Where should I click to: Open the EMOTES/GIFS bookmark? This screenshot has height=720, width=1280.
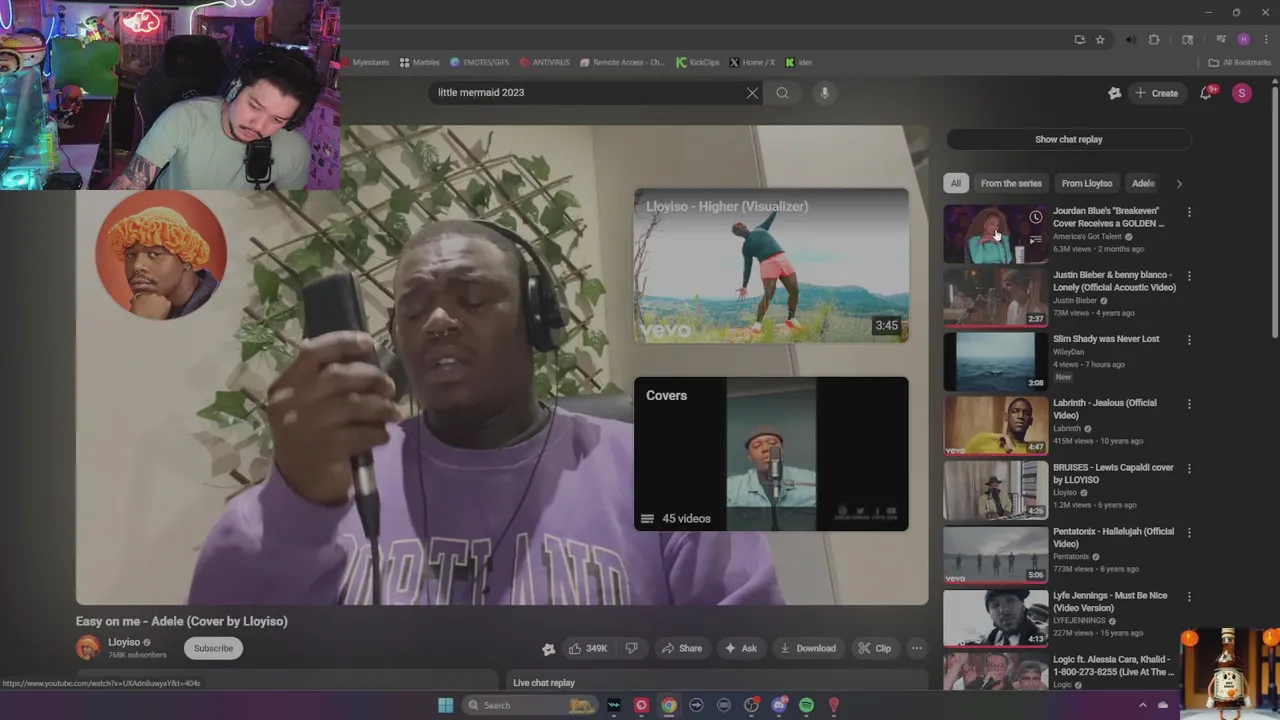[x=479, y=62]
